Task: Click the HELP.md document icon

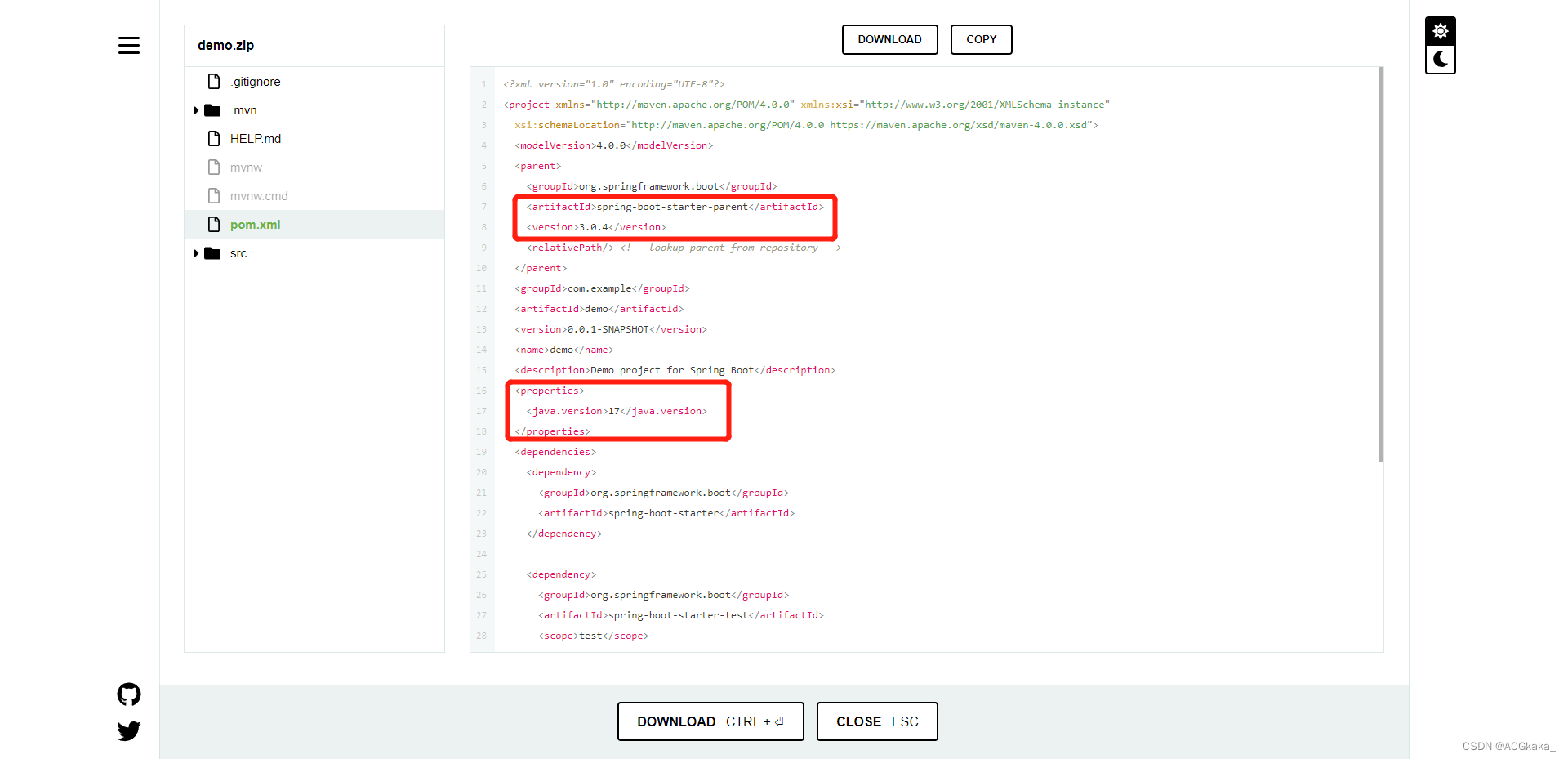Action: tap(213, 138)
